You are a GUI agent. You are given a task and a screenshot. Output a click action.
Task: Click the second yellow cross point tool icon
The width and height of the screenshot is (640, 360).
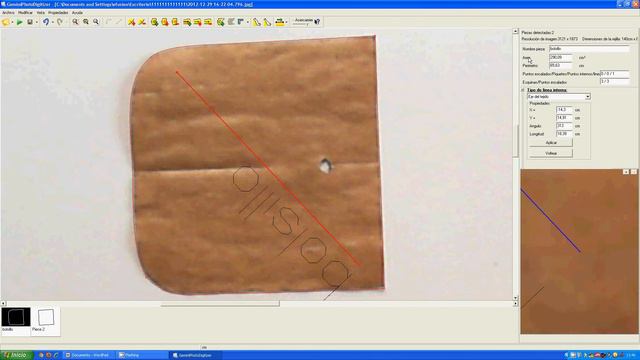click(x=142, y=22)
